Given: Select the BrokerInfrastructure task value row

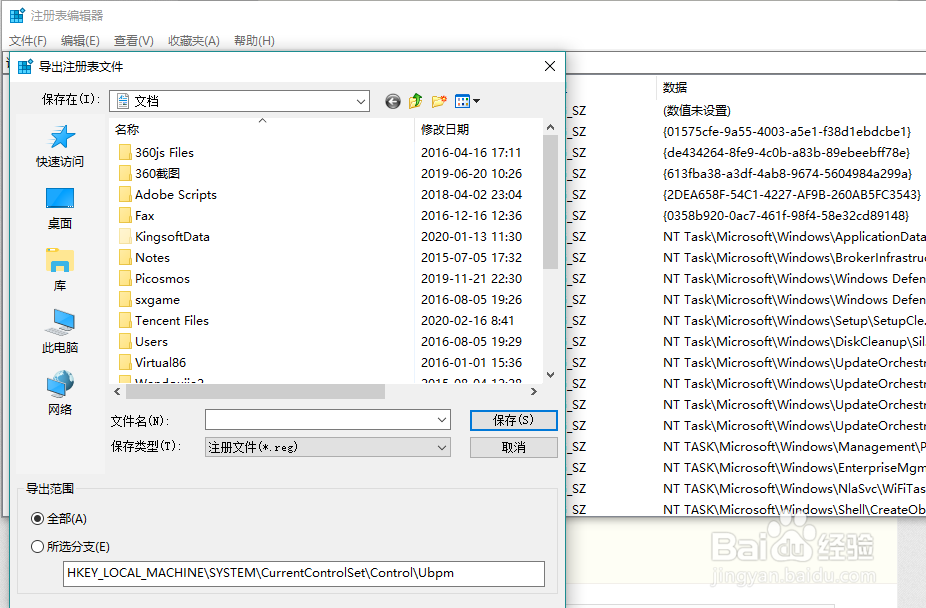Looking at the screenshot, I should 794,258.
